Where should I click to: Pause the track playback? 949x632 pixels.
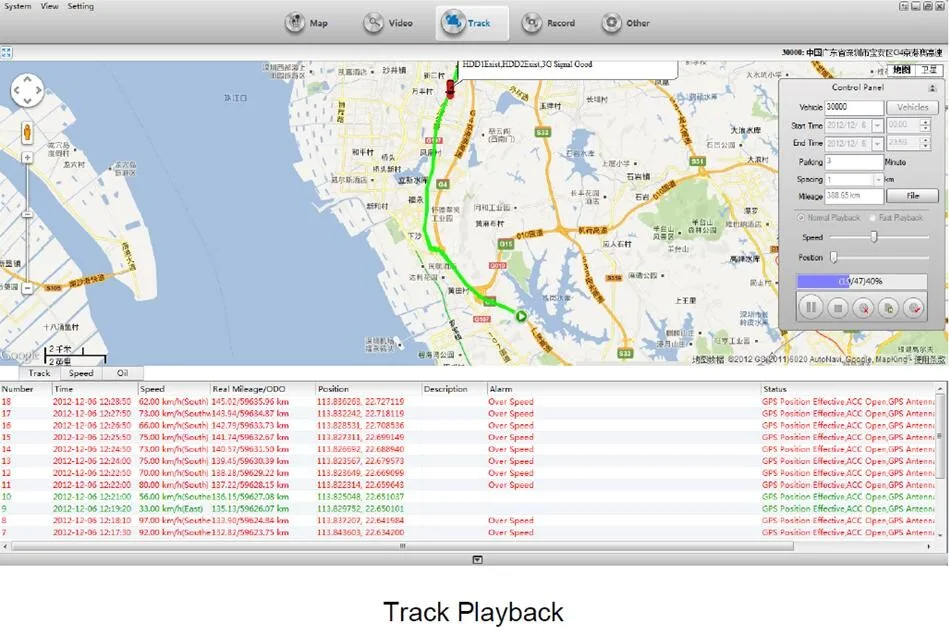[x=812, y=308]
